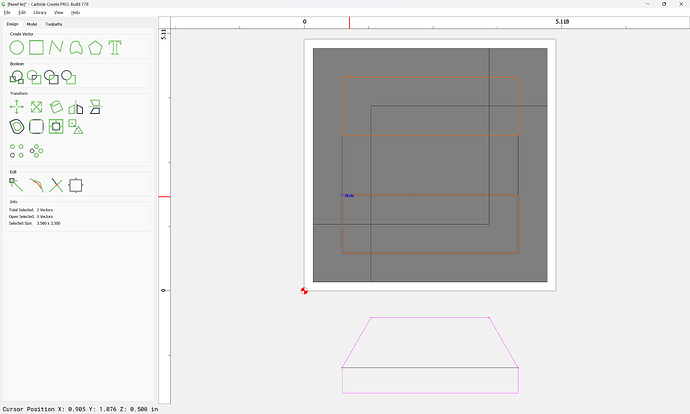This screenshot has height=414, width=690.
Task: Click the blue Node label on canvas
Action: click(x=349, y=195)
